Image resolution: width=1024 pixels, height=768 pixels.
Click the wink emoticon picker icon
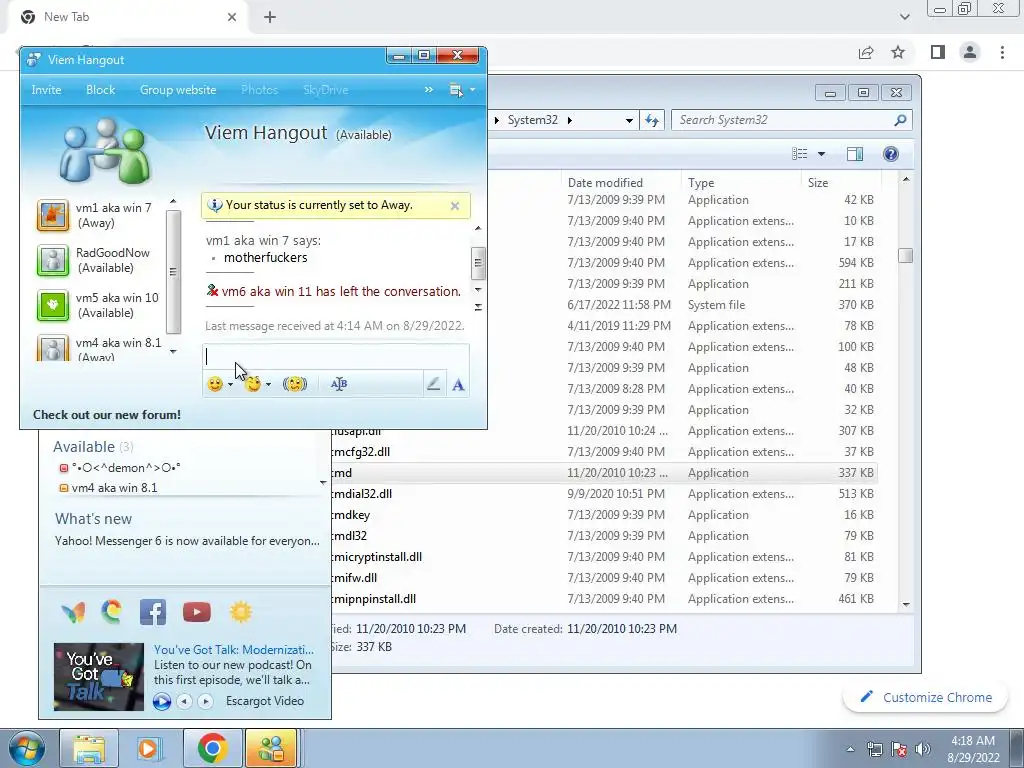252,384
